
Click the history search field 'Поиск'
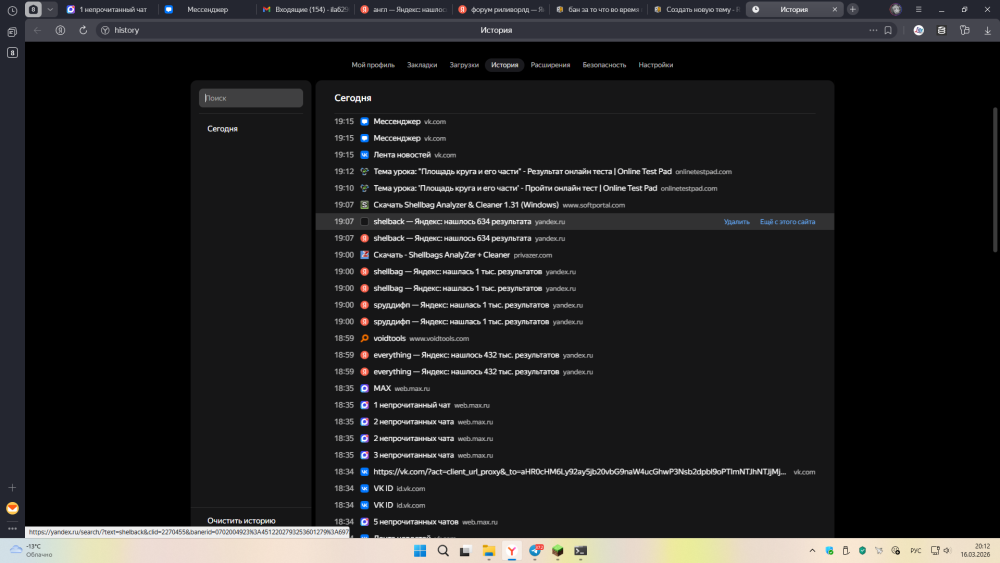click(x=251, y=98)
